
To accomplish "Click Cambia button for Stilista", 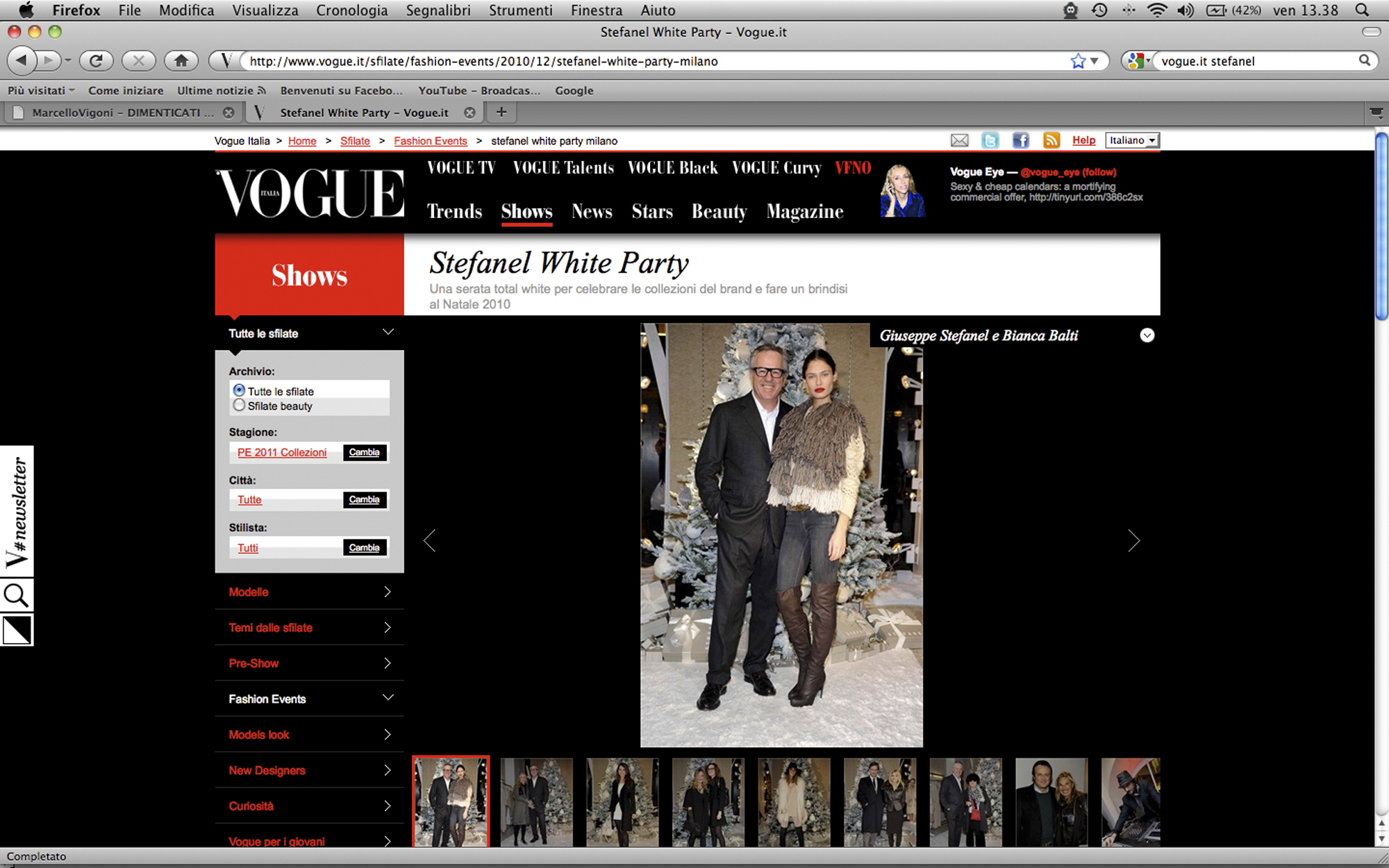I will (x=365, y=547).
